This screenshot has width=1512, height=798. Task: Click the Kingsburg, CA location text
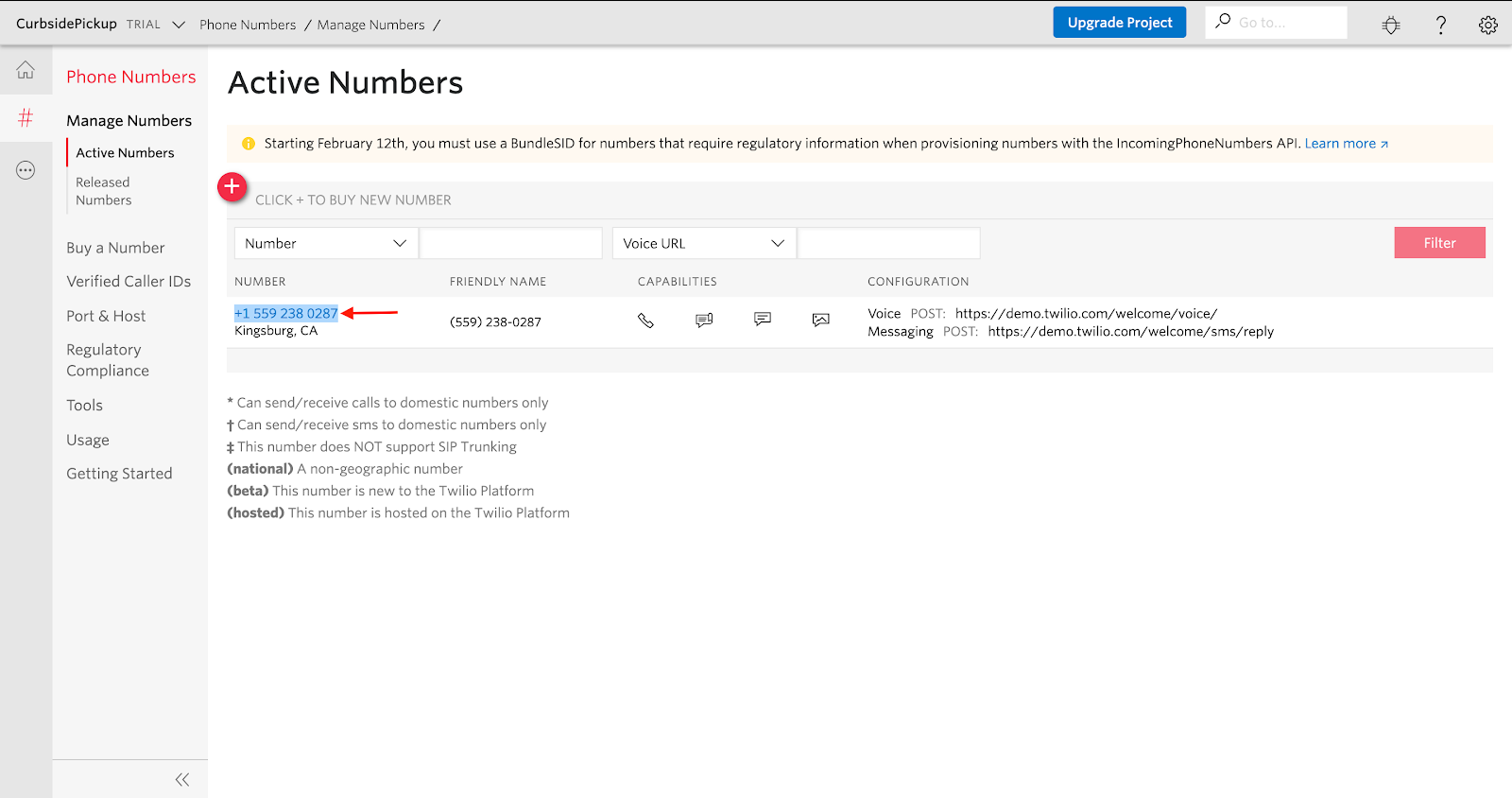tap(276, 331)
